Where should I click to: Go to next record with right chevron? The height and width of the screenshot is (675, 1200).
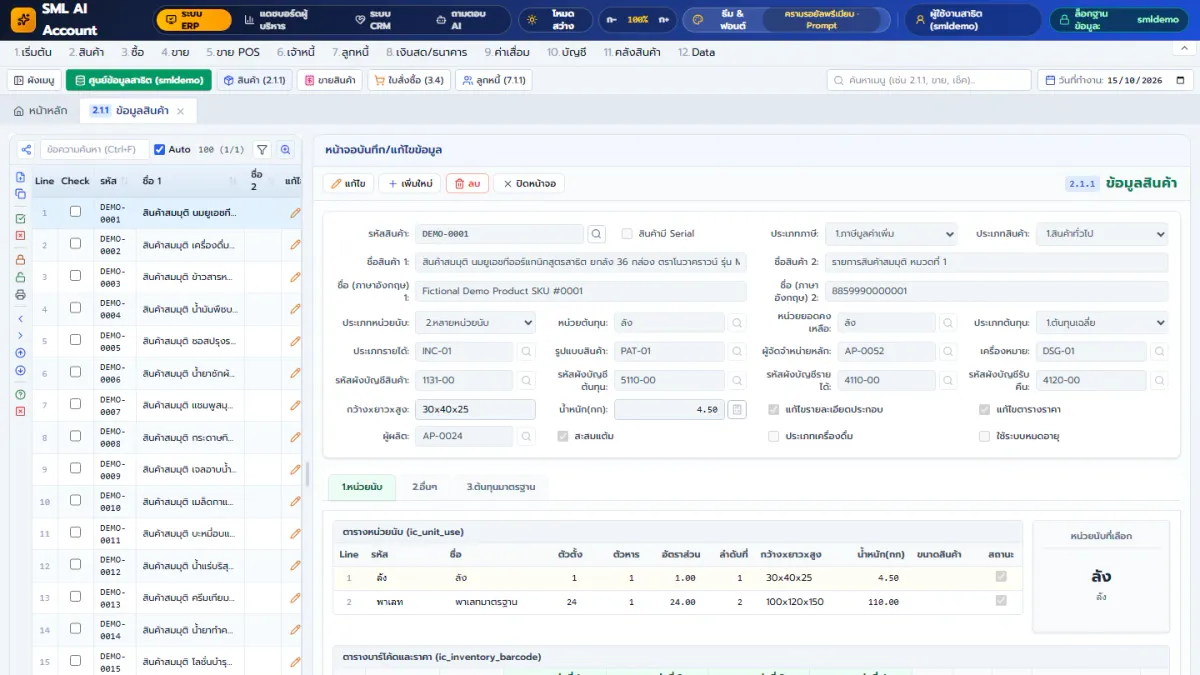[x=20, y=335]
